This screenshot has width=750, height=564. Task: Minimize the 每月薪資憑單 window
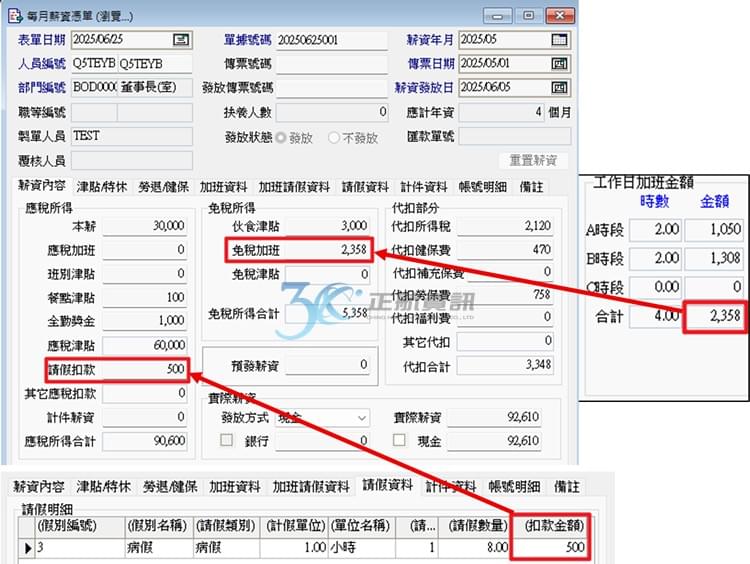tap(497, 16)
